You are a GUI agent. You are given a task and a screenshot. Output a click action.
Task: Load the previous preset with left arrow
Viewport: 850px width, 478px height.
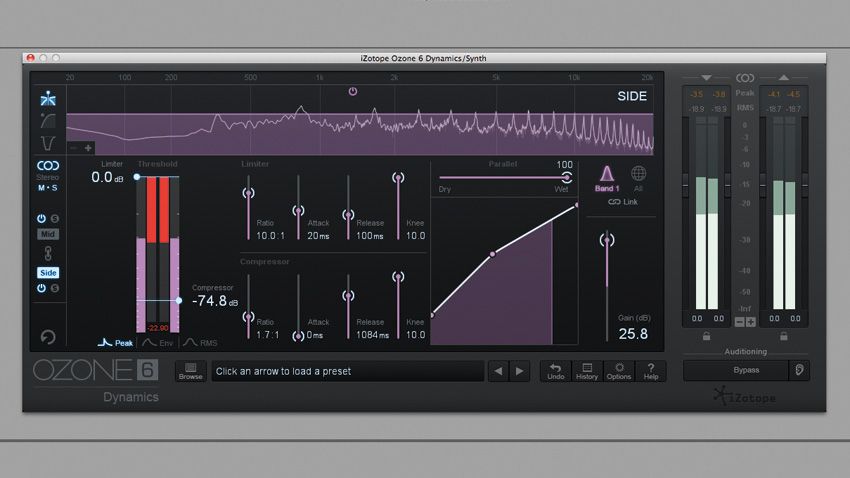click(x=498, y=371)
